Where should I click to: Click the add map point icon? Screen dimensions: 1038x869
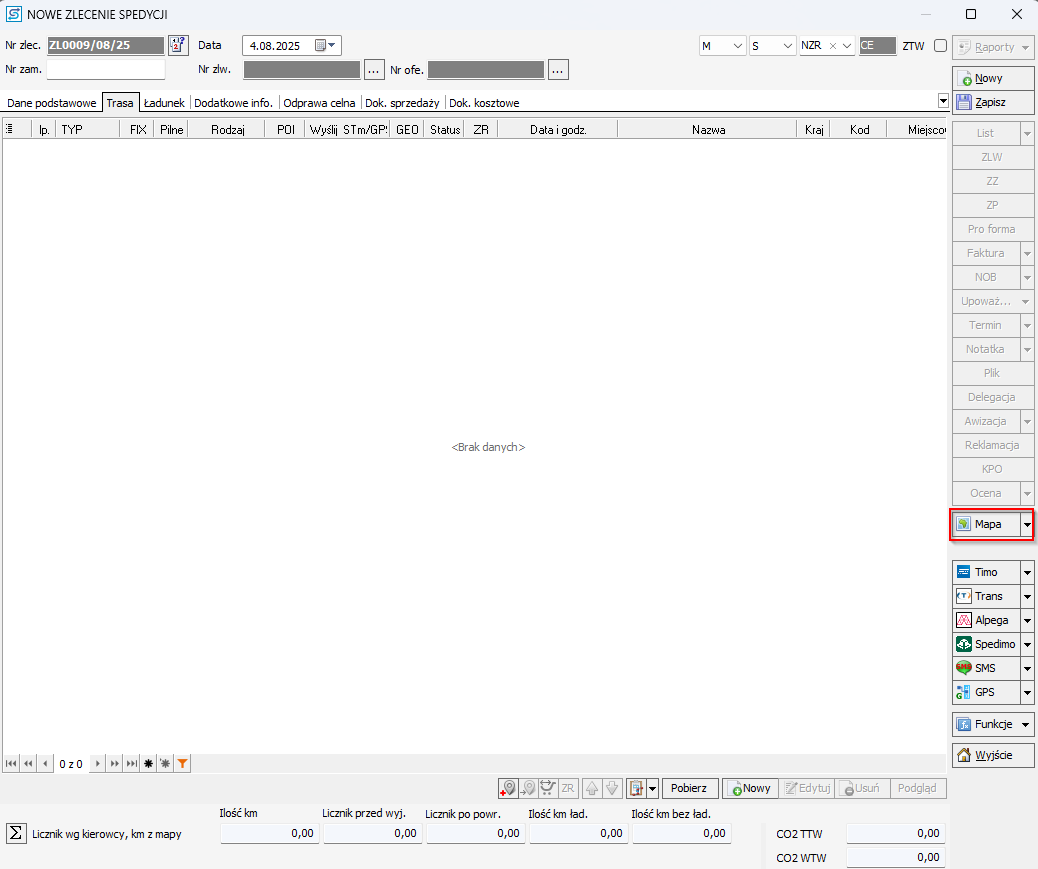tap(509, 788)
